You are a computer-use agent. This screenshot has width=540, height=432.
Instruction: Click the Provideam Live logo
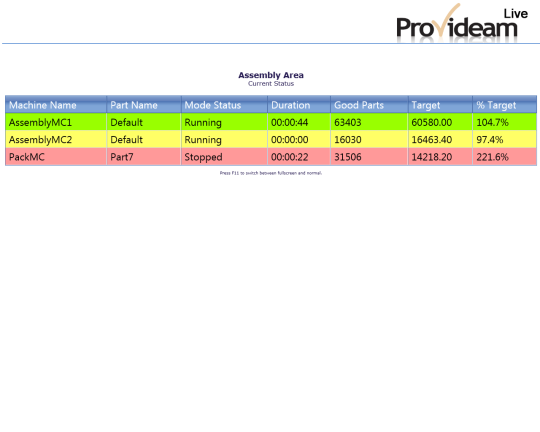pos(462,22)
